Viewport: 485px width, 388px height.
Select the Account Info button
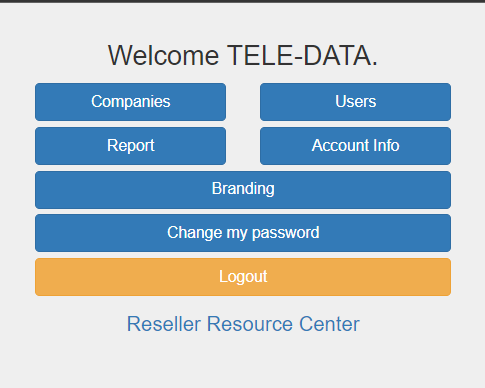point(355,146)
